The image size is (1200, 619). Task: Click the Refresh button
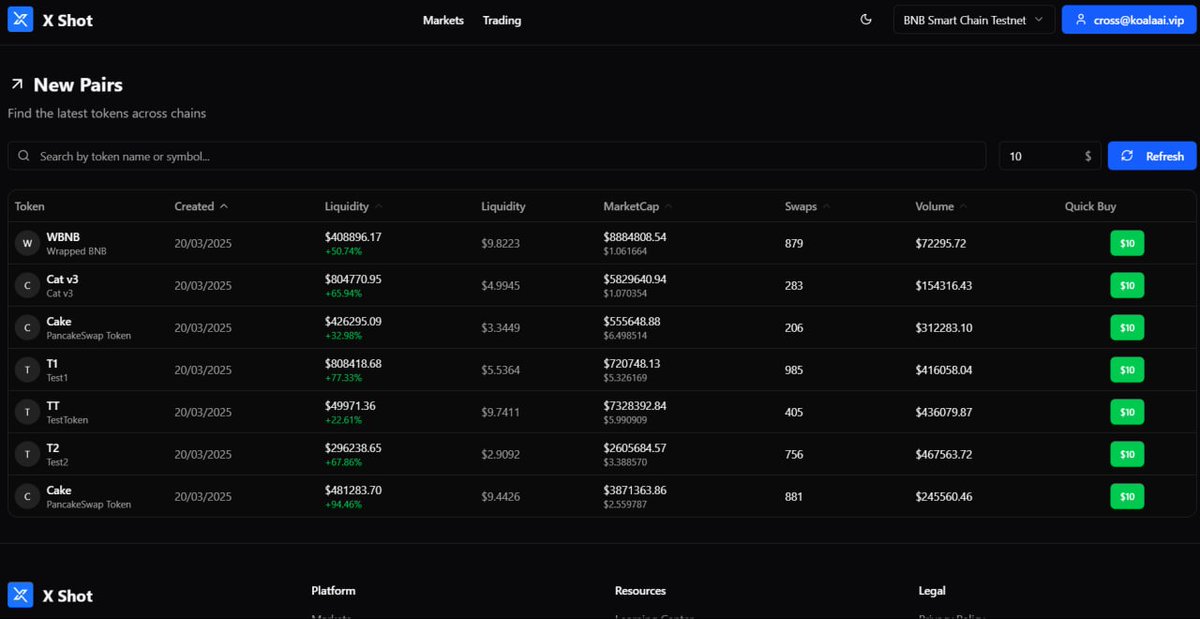(x=1152, y=156)
